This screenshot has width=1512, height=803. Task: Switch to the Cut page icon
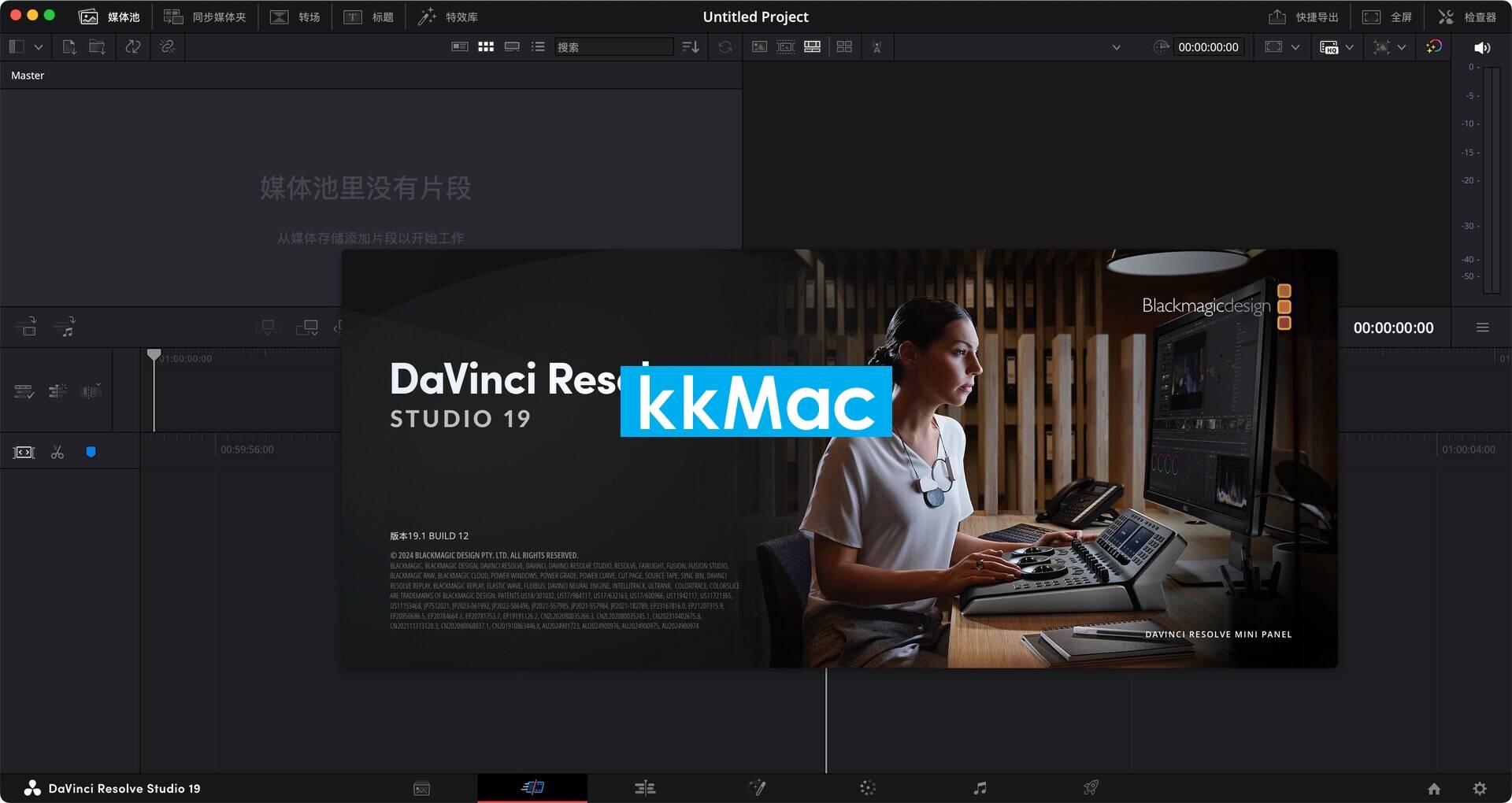(x=532, y=787)
